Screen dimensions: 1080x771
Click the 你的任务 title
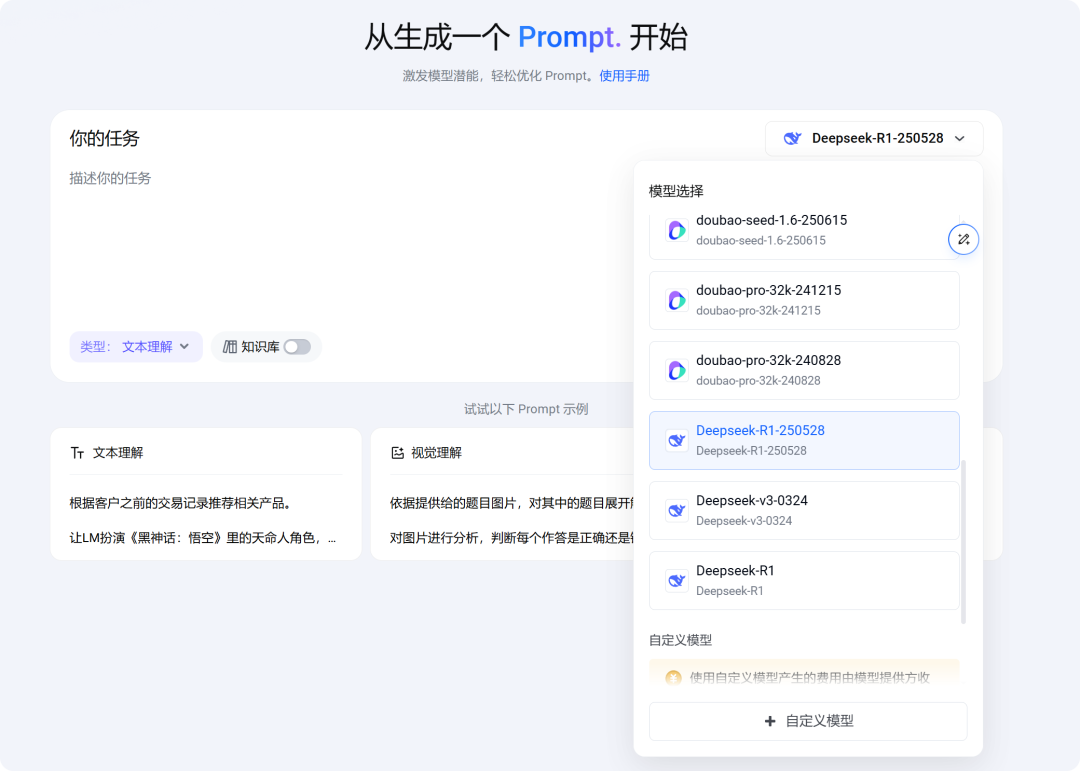tap(105, 138)
